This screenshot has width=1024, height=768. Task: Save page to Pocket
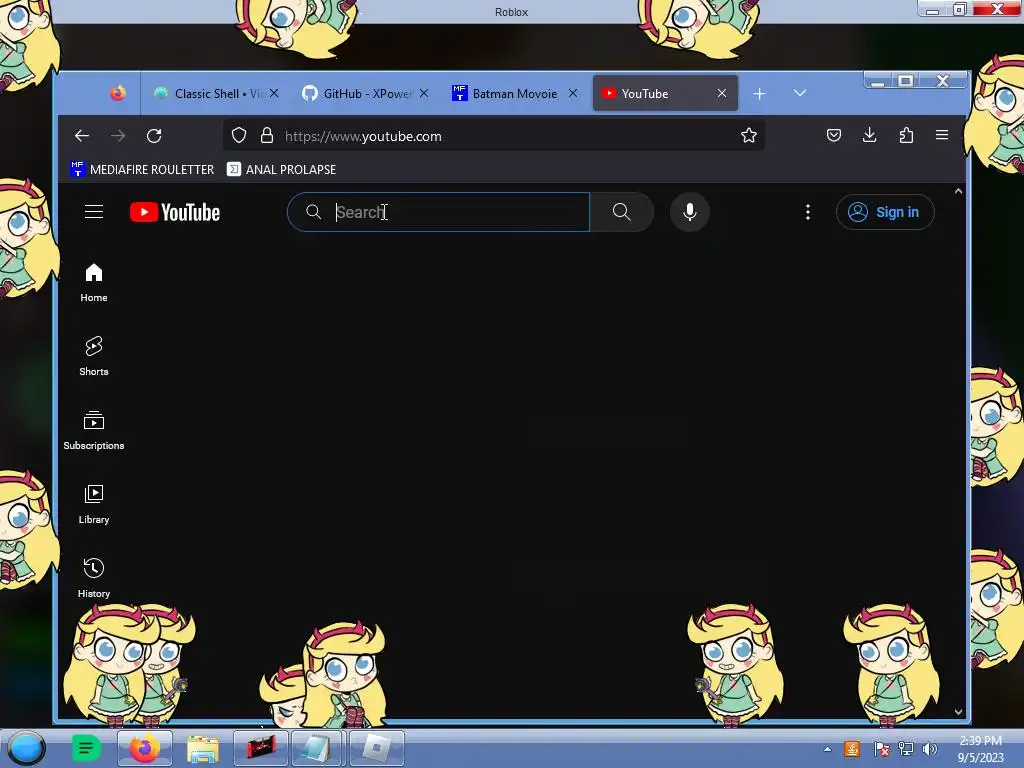coord(834,135)
